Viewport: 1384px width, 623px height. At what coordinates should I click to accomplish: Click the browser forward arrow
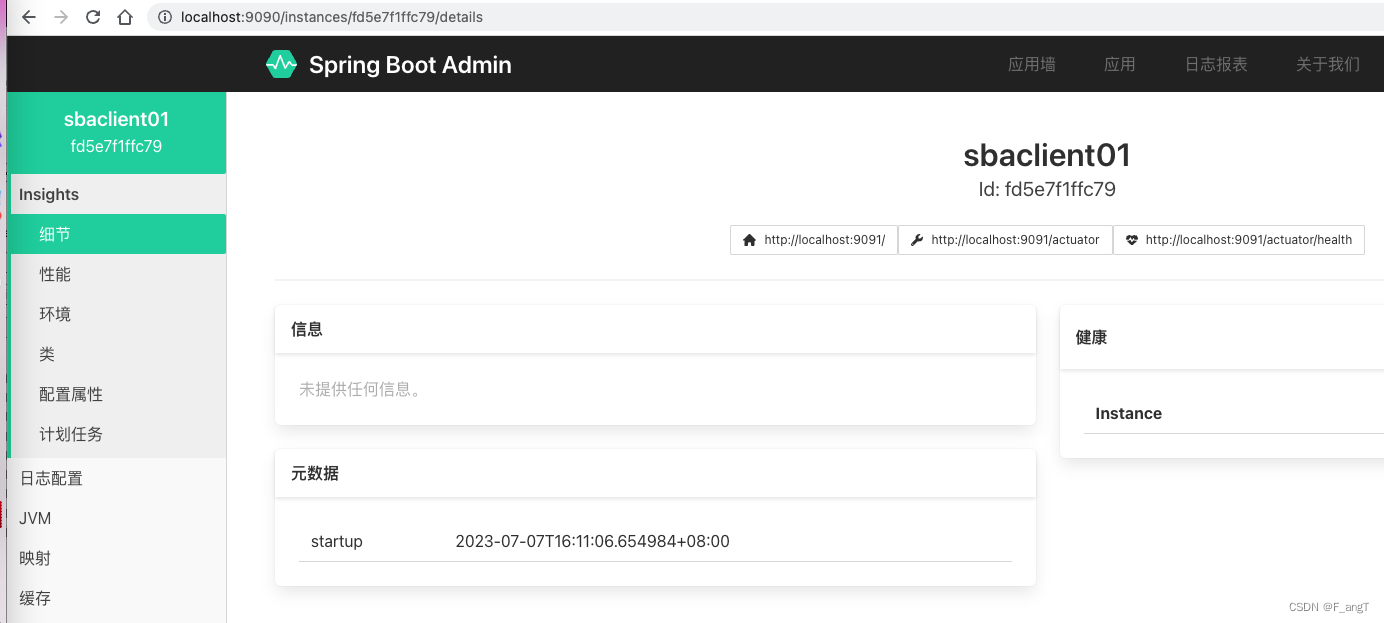point(61,17)
